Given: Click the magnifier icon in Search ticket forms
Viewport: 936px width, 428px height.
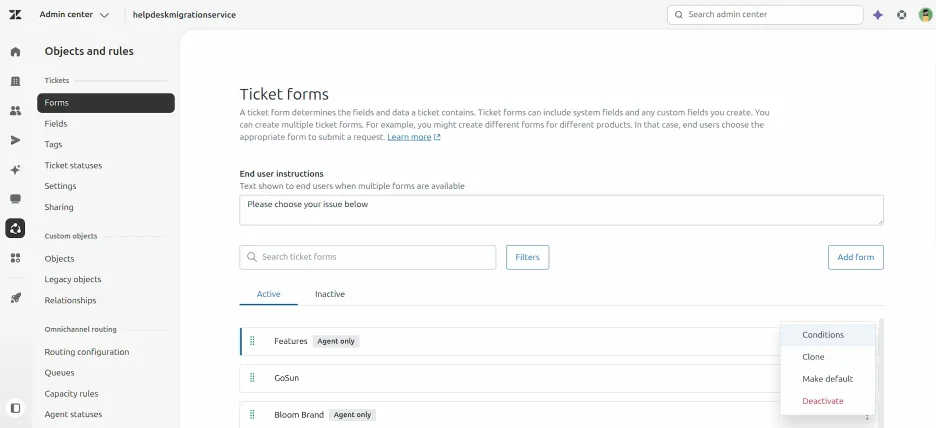Looking at the screenshot, I should (252, 257).
